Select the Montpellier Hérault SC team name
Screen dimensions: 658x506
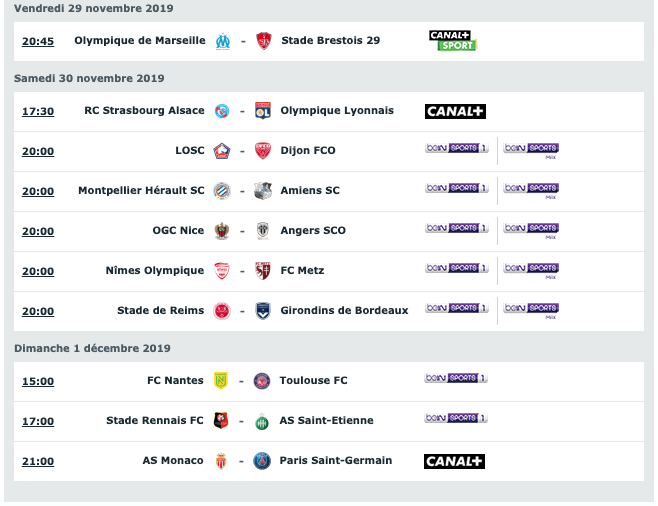click(141, 190)
